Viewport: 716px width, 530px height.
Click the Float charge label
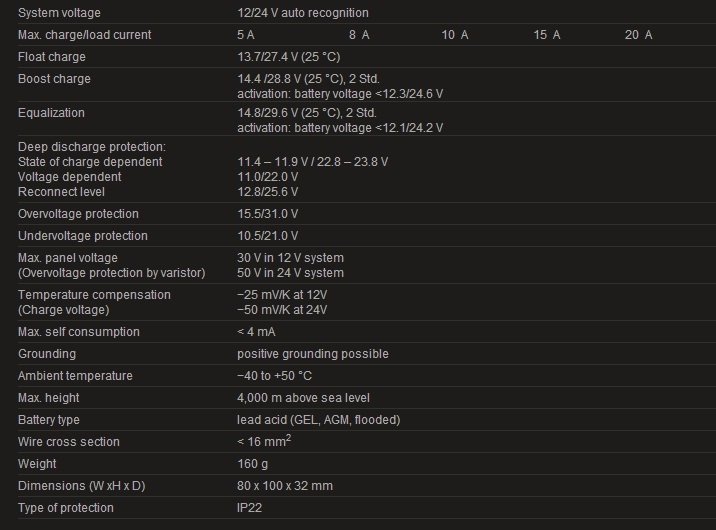(x=52, y=57)
